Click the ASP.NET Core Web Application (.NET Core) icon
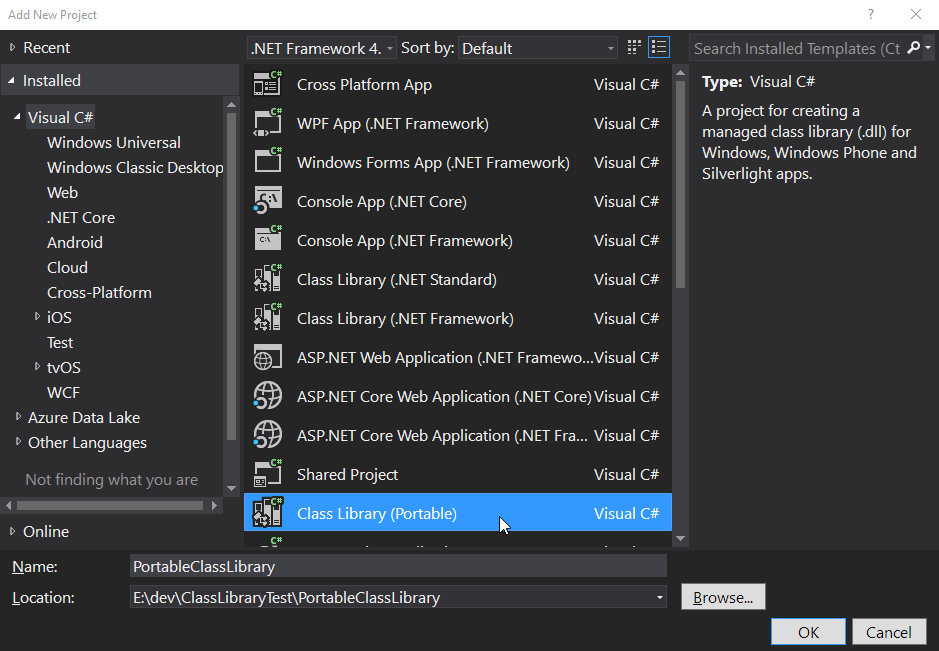Viewport: 939px width, 651px height. pos(268,396)
